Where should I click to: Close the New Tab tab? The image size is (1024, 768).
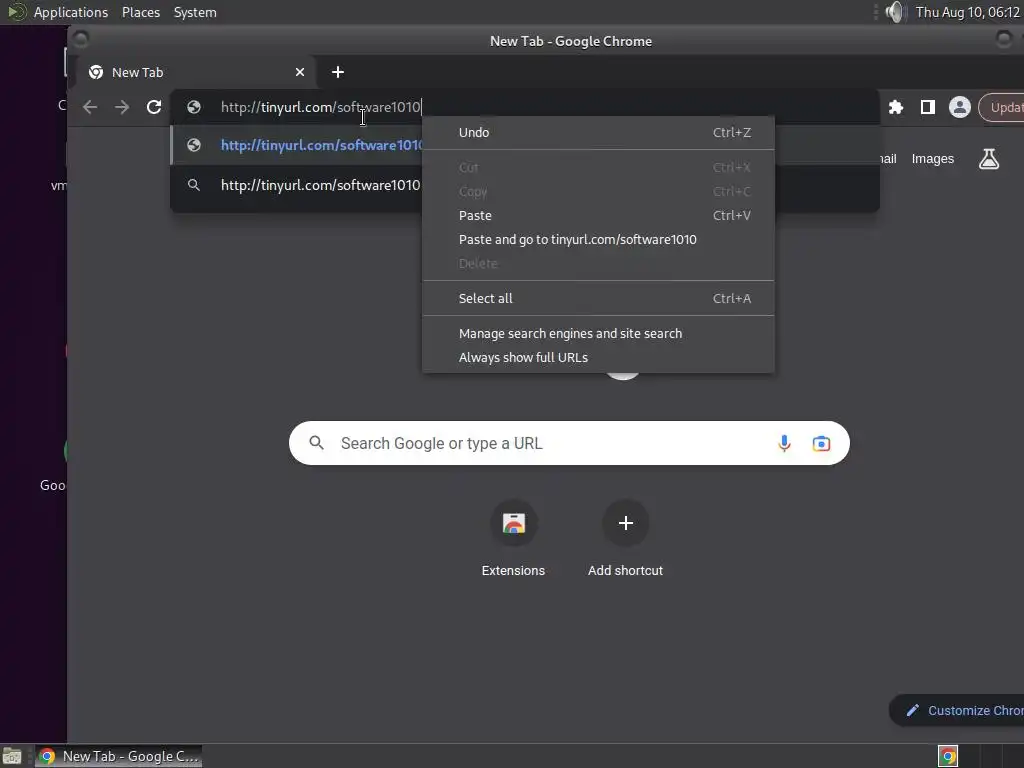click(x=300, y=72)
